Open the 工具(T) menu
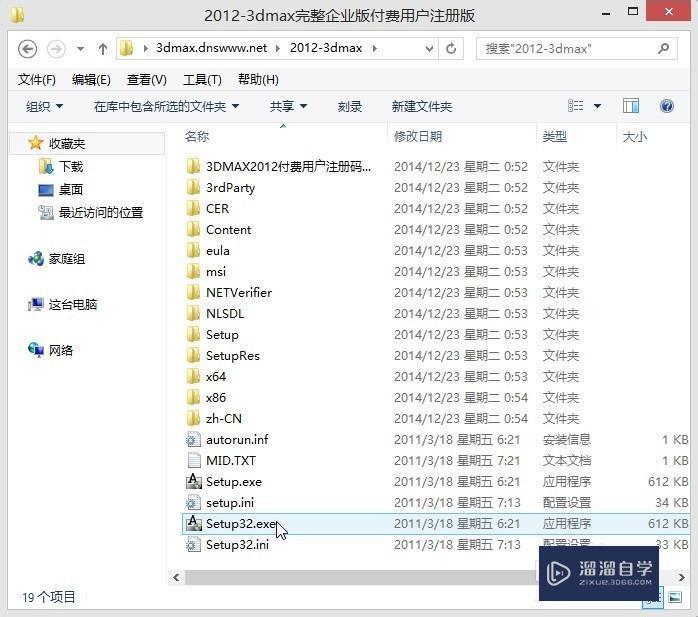Viewport: 698px width, 617px height. (x=202, y=80)
